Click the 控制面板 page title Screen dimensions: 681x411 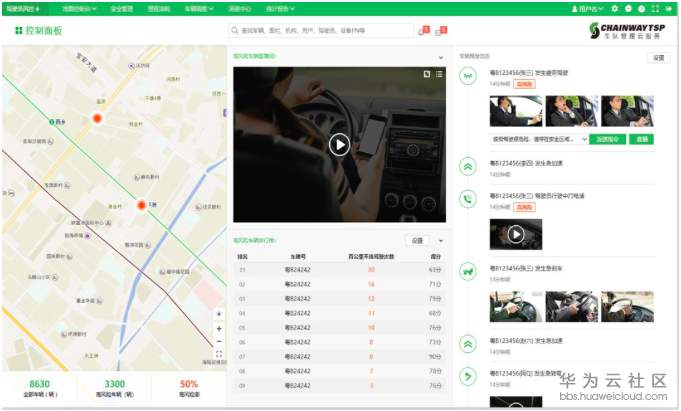(x=44, y=30)
